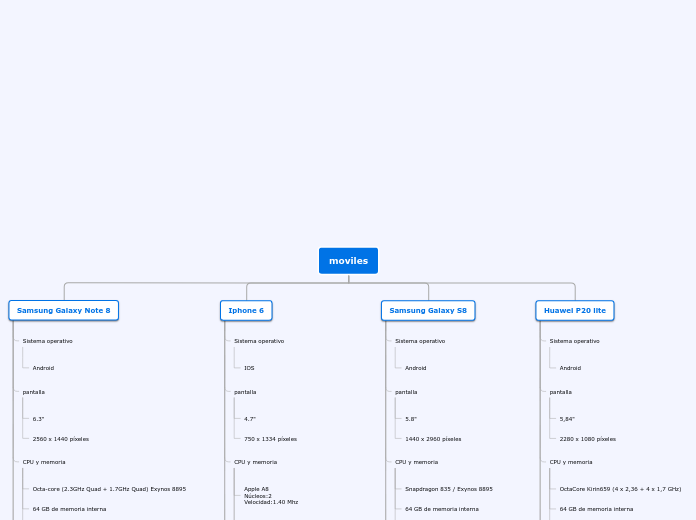Select the Huawei P20 lite node
Viewport: 696px width, 520px height.
[x=575, y=310]
